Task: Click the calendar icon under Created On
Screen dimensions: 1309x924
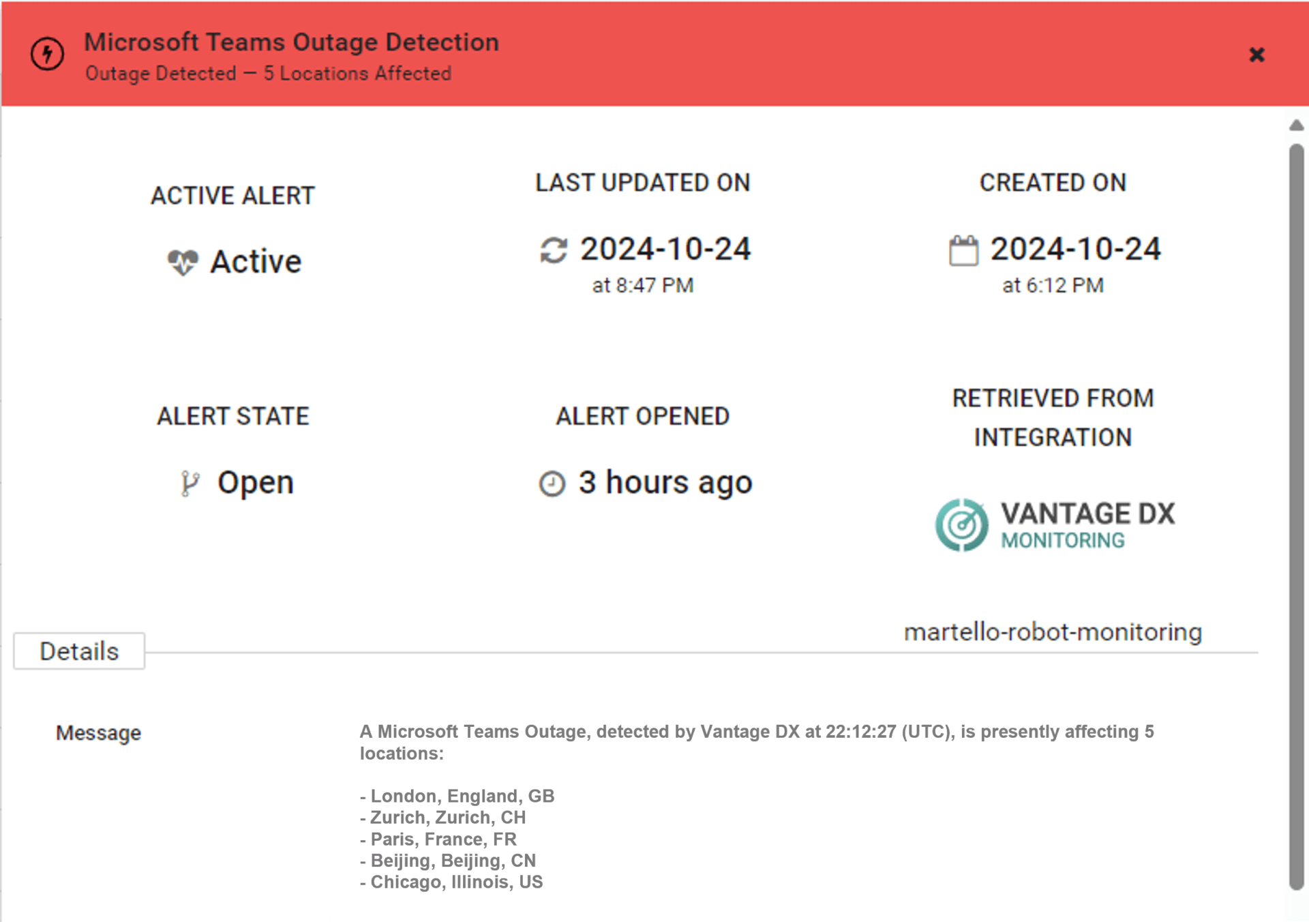Action: click(x=965, y=250)
